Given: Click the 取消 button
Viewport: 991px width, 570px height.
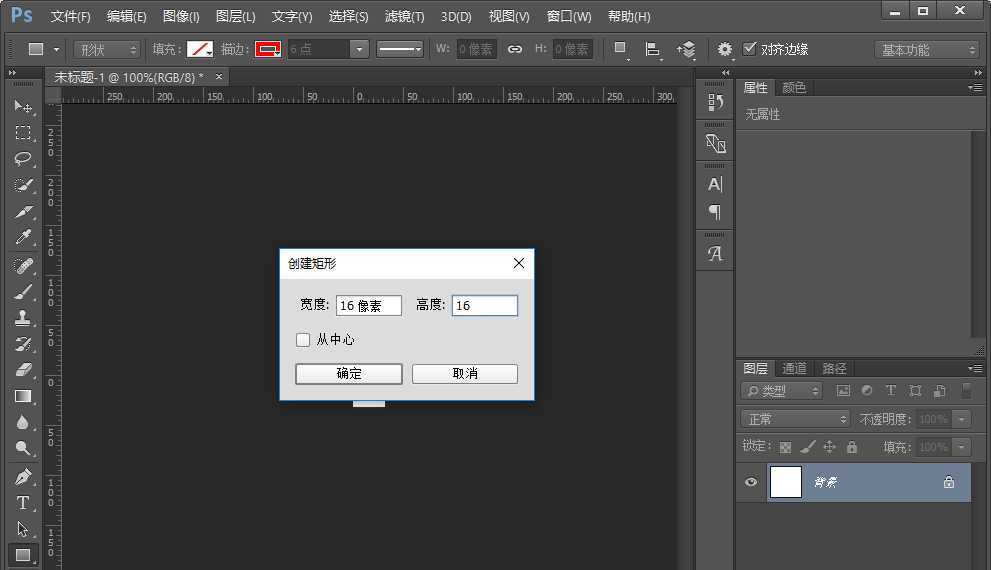Looking at the screenshot, I should 465,373.
